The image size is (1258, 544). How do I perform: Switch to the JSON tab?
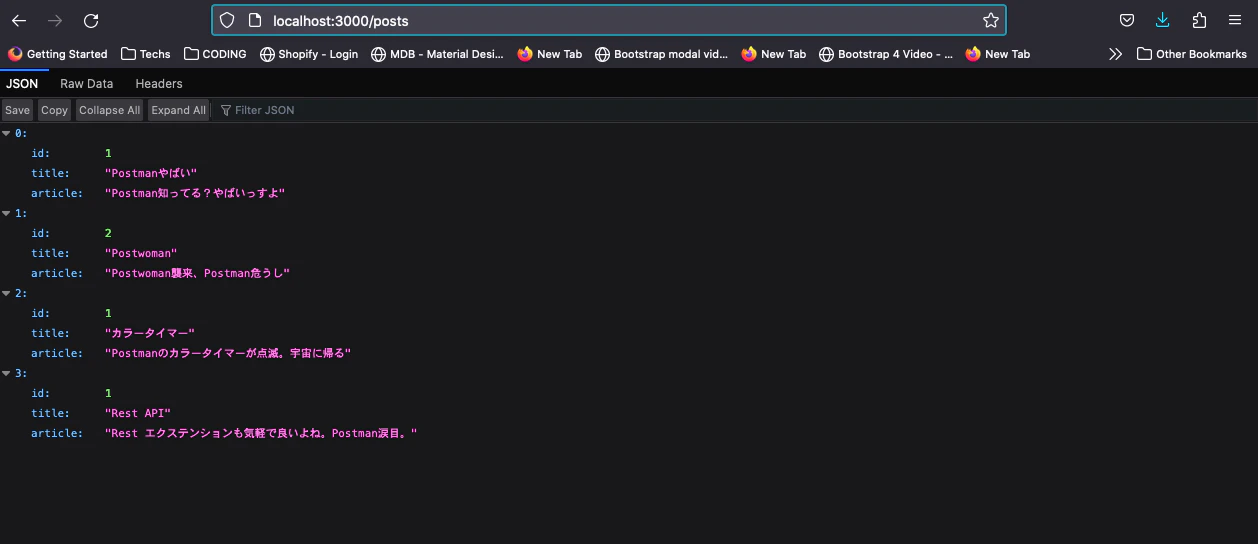22,84
